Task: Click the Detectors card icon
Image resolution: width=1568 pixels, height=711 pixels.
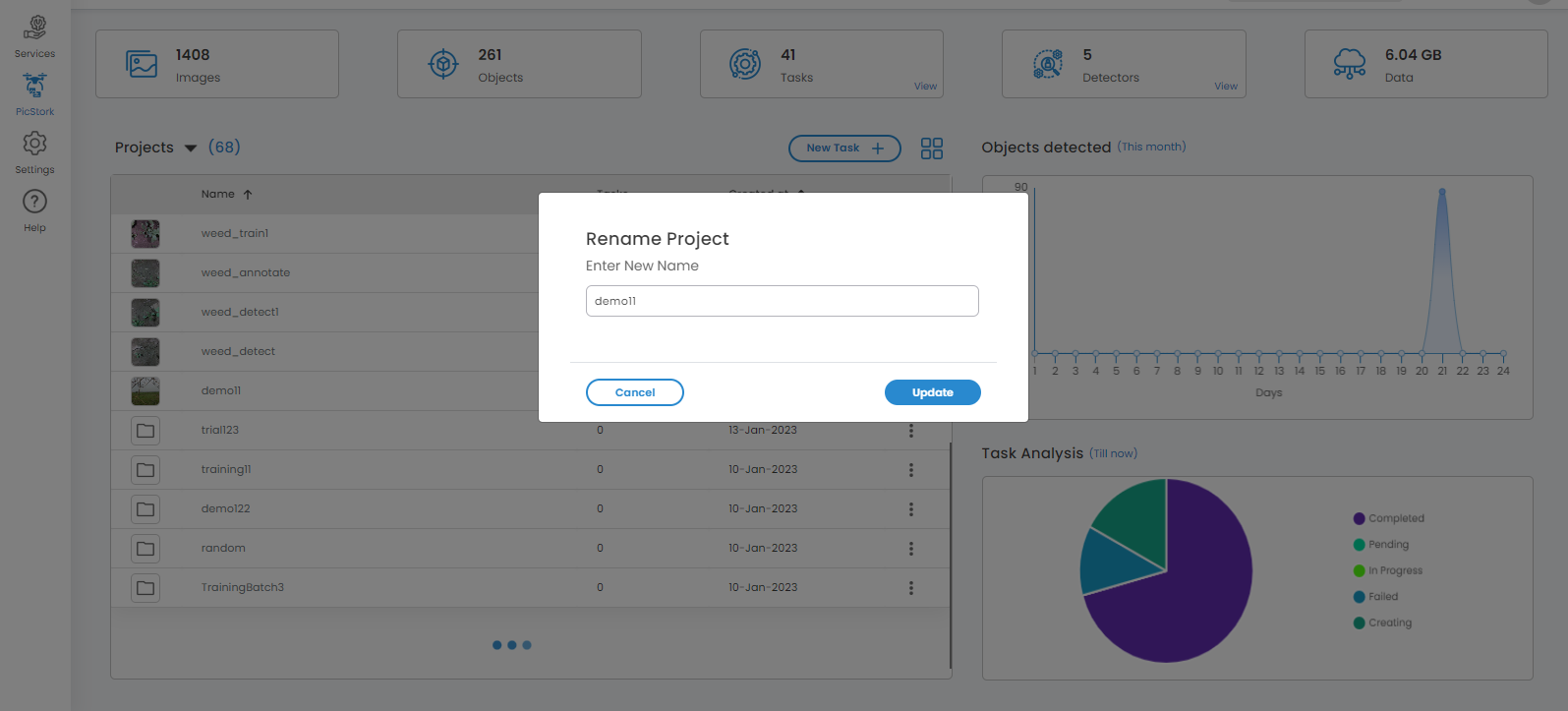Action: click(x=1047, y=65)
